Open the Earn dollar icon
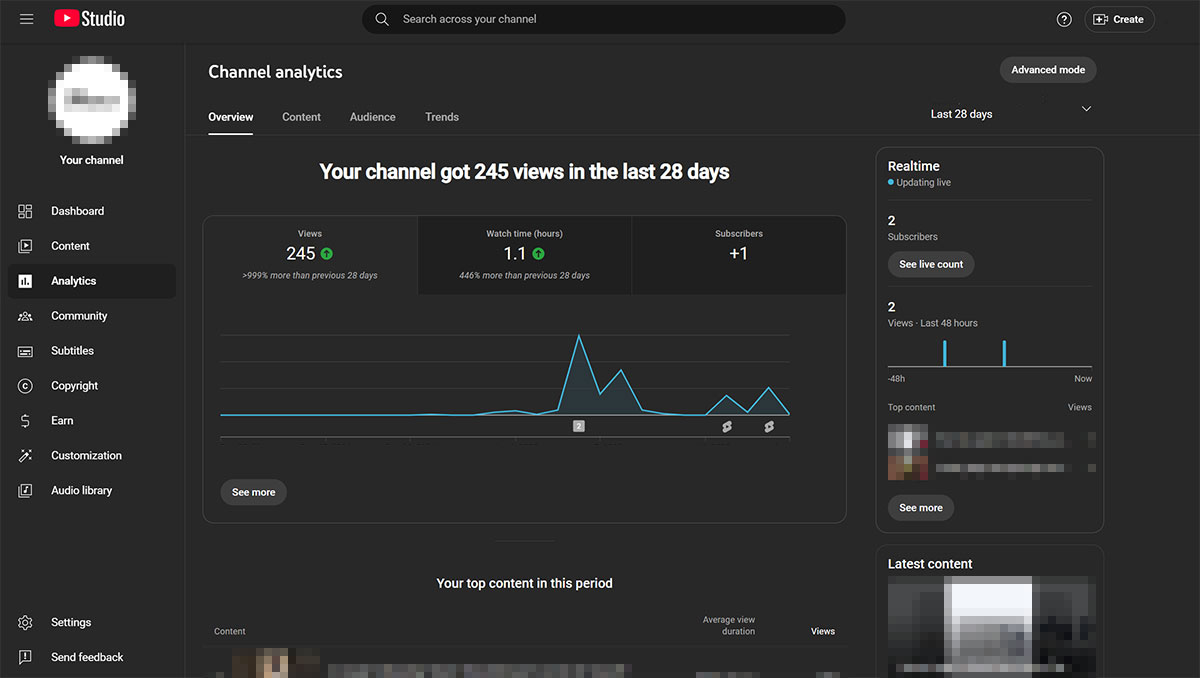Viewport: 1200px width, 678px height. pos(26,421)
